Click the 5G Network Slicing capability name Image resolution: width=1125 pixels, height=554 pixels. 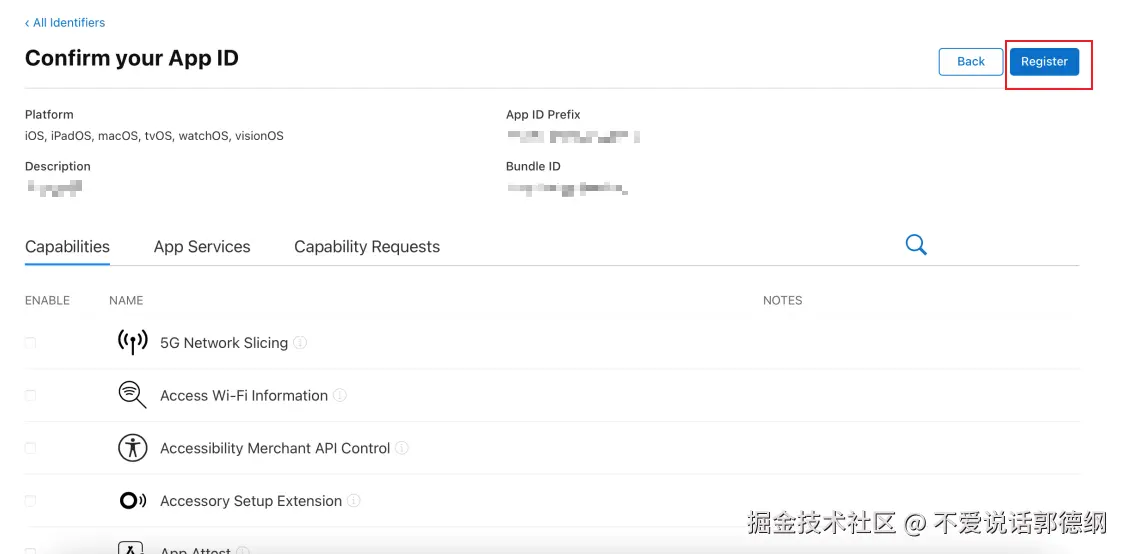(224, 343)
